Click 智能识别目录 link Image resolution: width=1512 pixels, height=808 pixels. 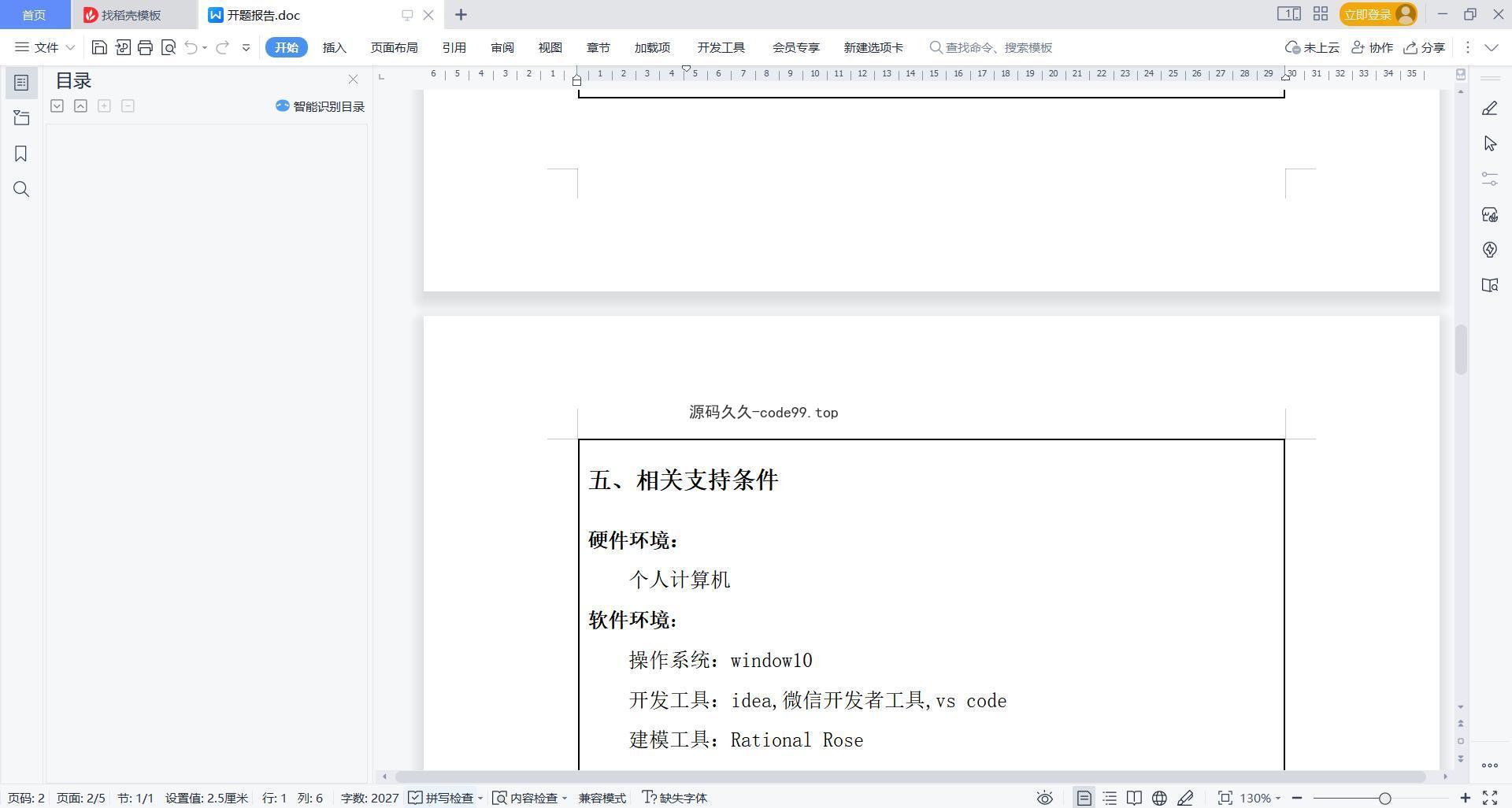tap(320, 106)
